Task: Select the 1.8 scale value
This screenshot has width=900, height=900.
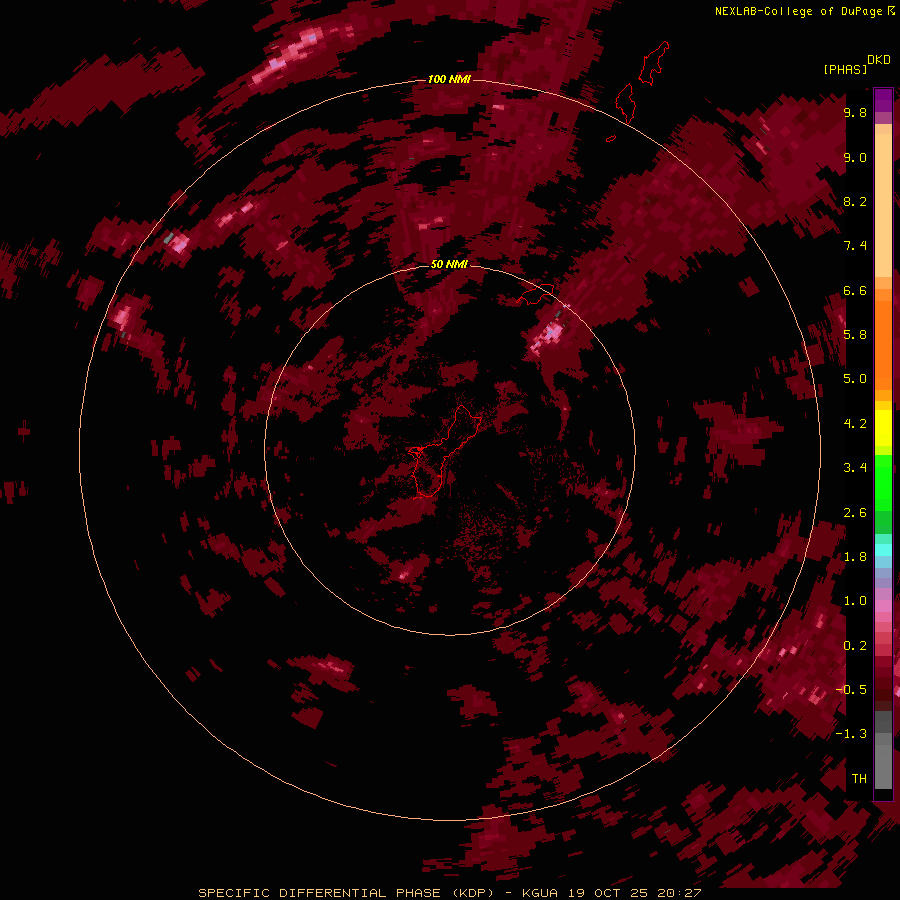Action: click(x=855, y=557)
